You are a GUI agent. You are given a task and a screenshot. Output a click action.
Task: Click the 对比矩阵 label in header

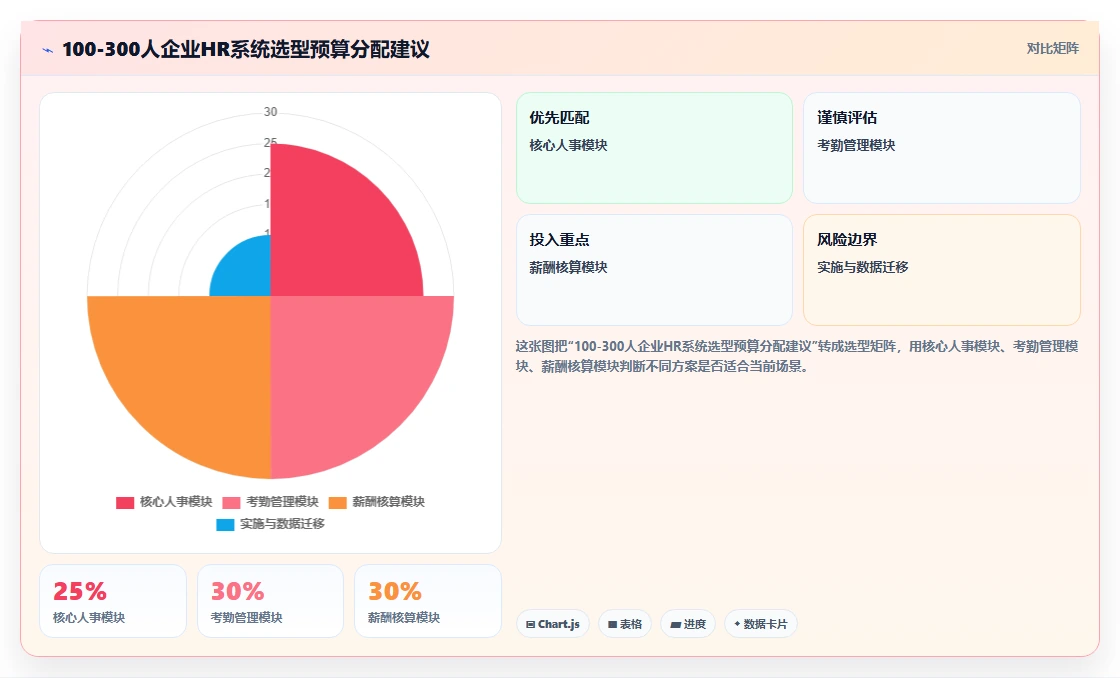pos(1052,49)
